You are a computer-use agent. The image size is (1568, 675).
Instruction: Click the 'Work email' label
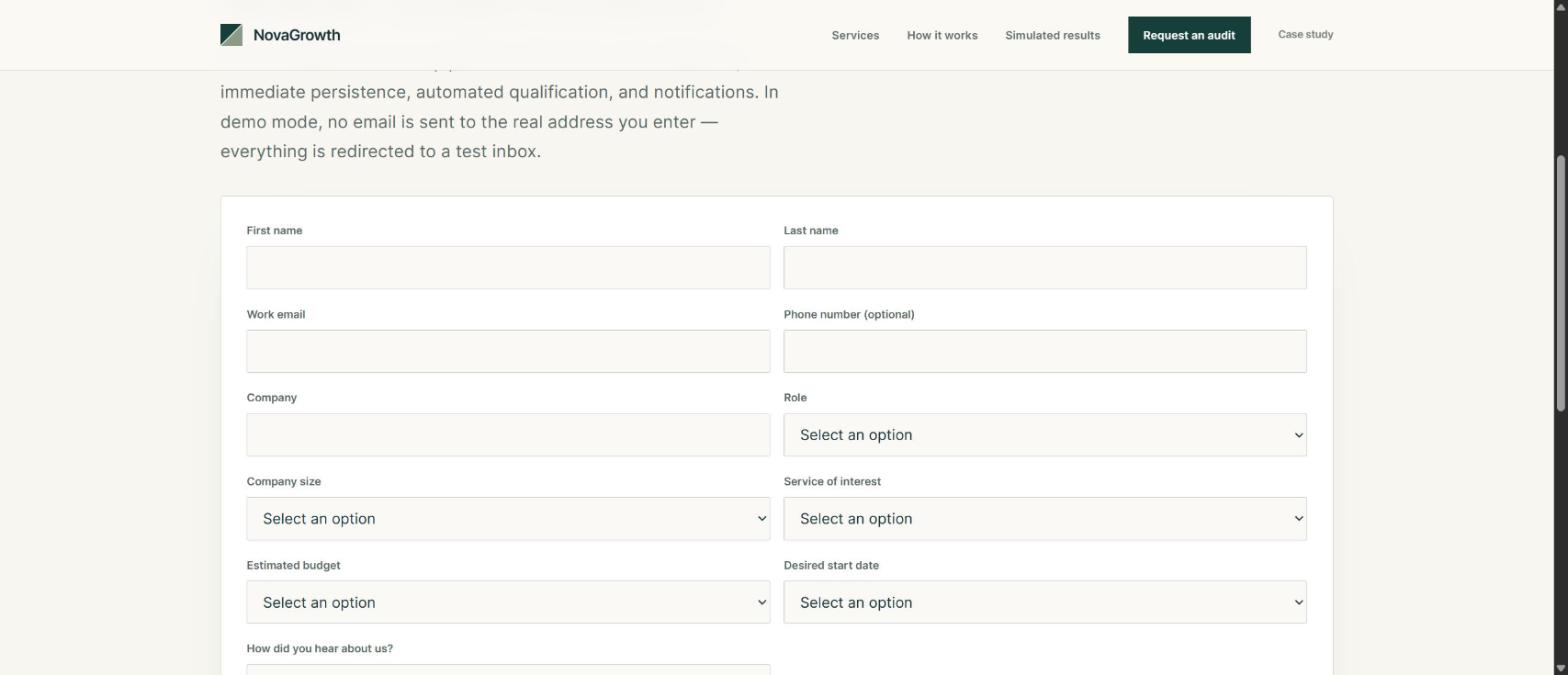pos(276,314)
